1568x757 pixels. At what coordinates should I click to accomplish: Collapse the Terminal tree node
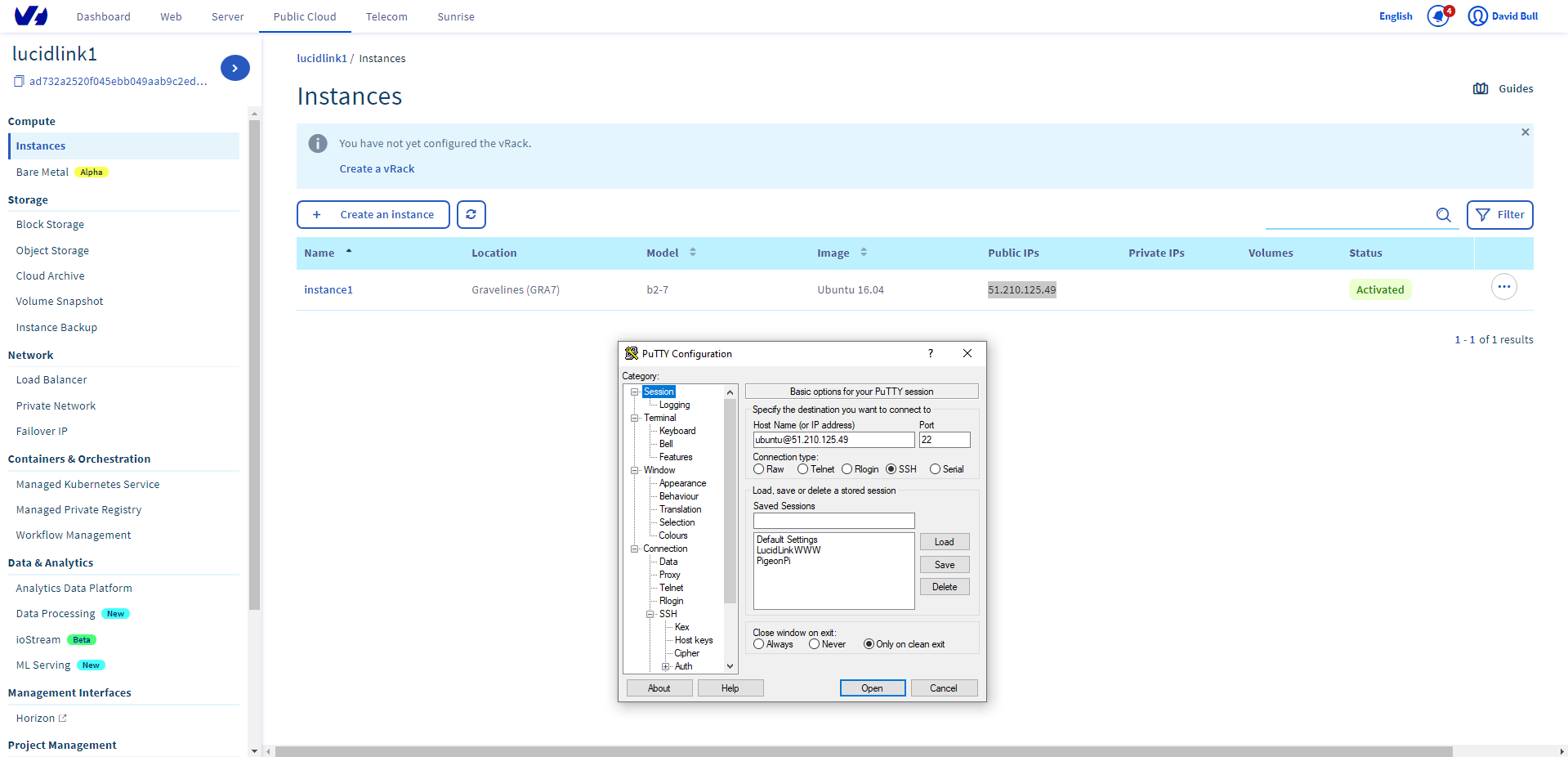(x=634, y=418)
